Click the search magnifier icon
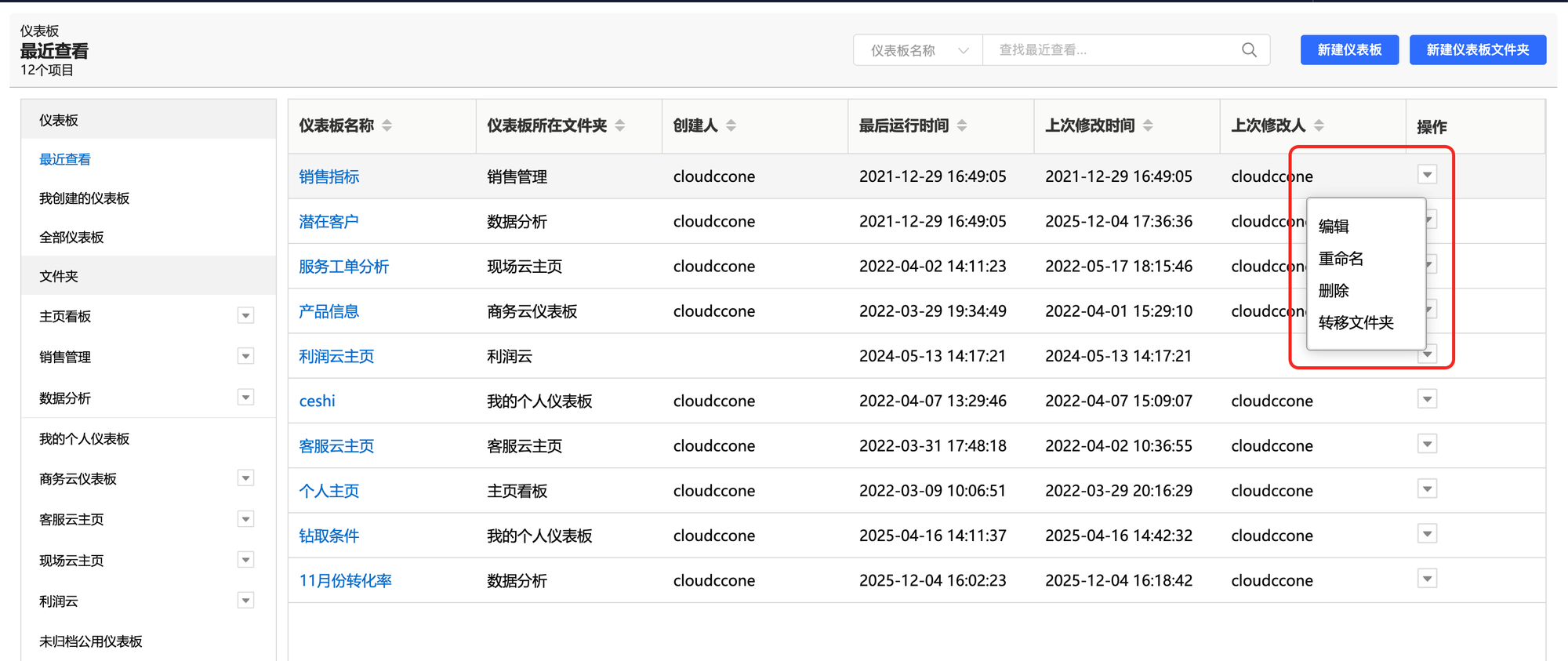The width and height of the screenshot is (1568, 661). [x=1249, y=50]
